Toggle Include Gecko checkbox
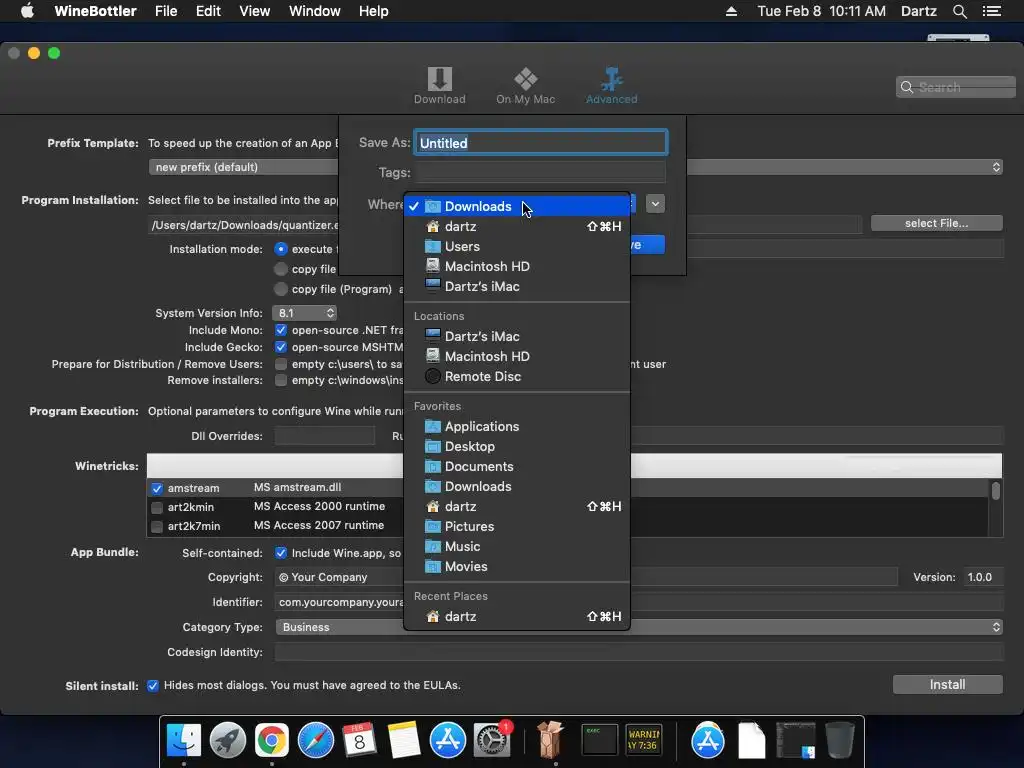This screenshot has width=1024, height=768. (x=281, y=347)
